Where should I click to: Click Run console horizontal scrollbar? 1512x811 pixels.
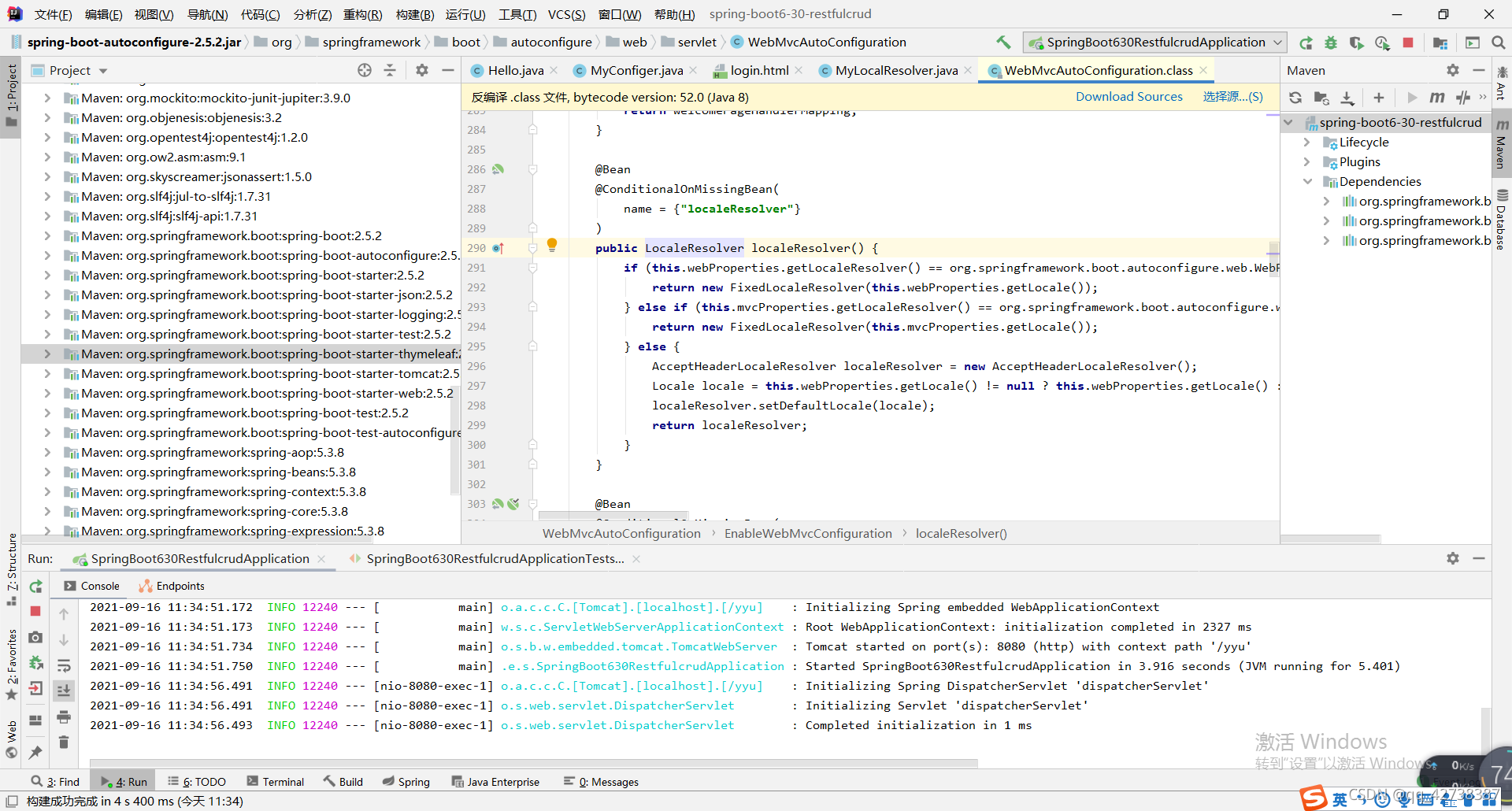pos(534,763)
